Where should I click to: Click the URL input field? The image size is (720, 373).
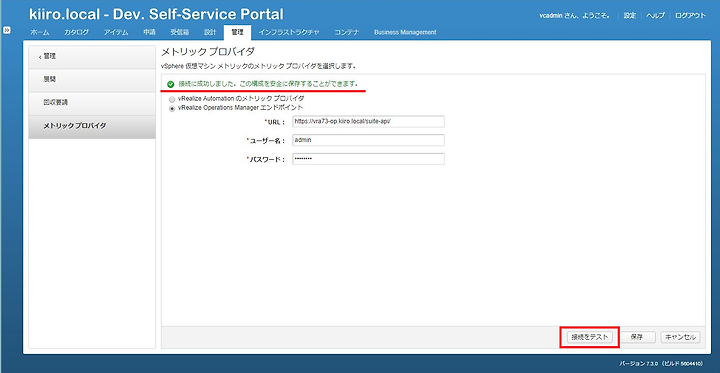pyautogui.click(x=368, y=121)
